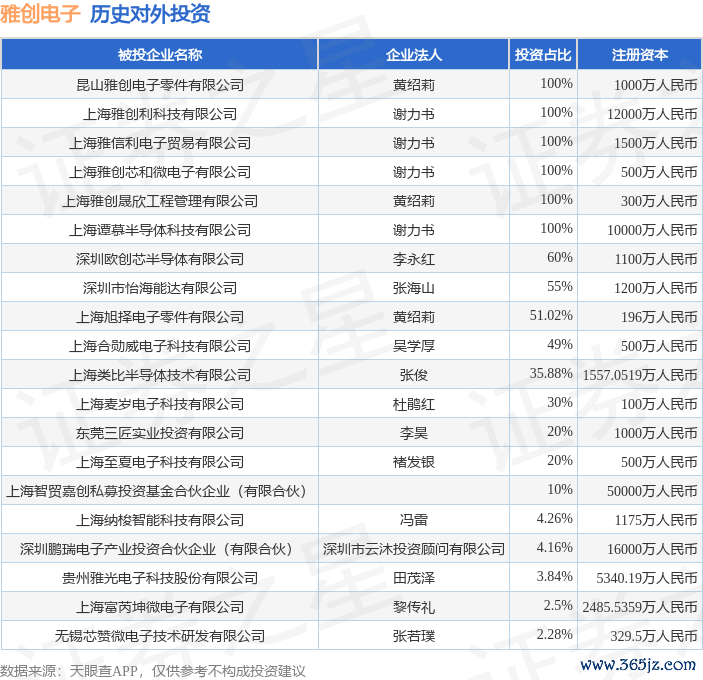Click the 投资占比 column header

point(543,55)
